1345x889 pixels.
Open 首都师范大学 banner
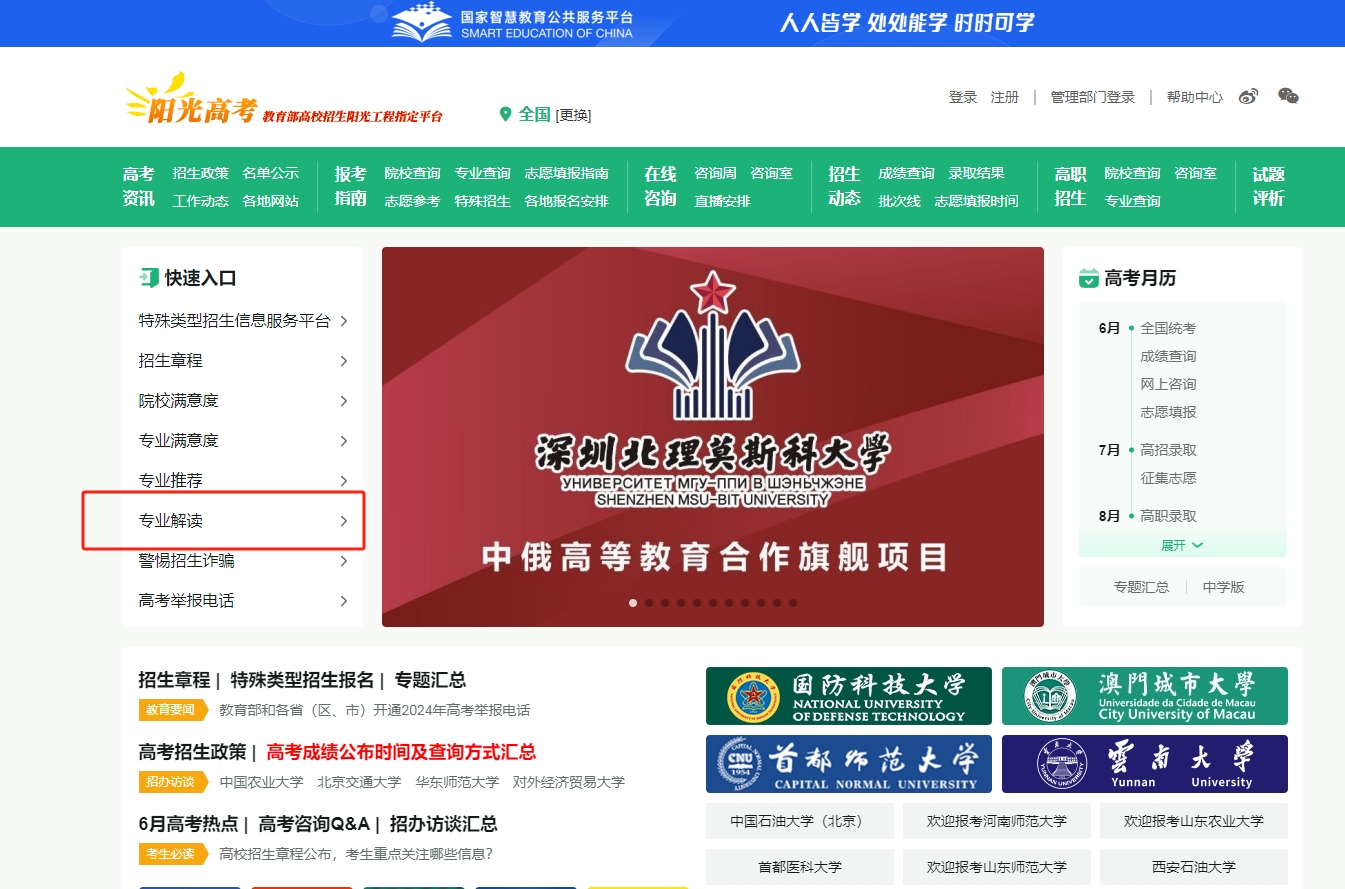(x=849, y=764)
